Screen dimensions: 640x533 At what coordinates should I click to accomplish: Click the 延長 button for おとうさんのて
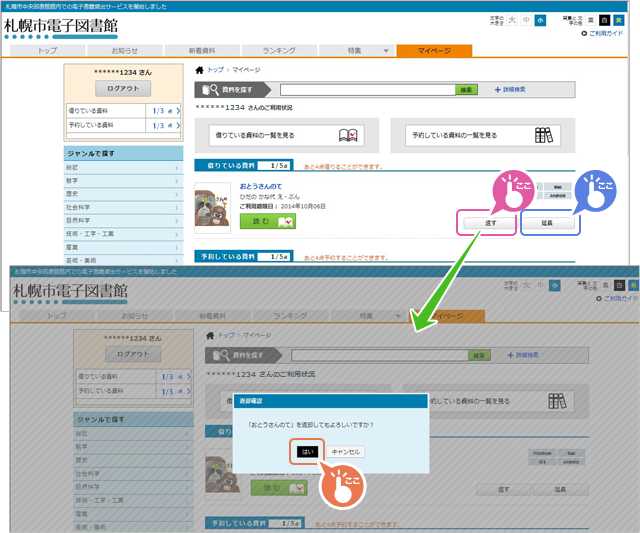coord(547,223)
